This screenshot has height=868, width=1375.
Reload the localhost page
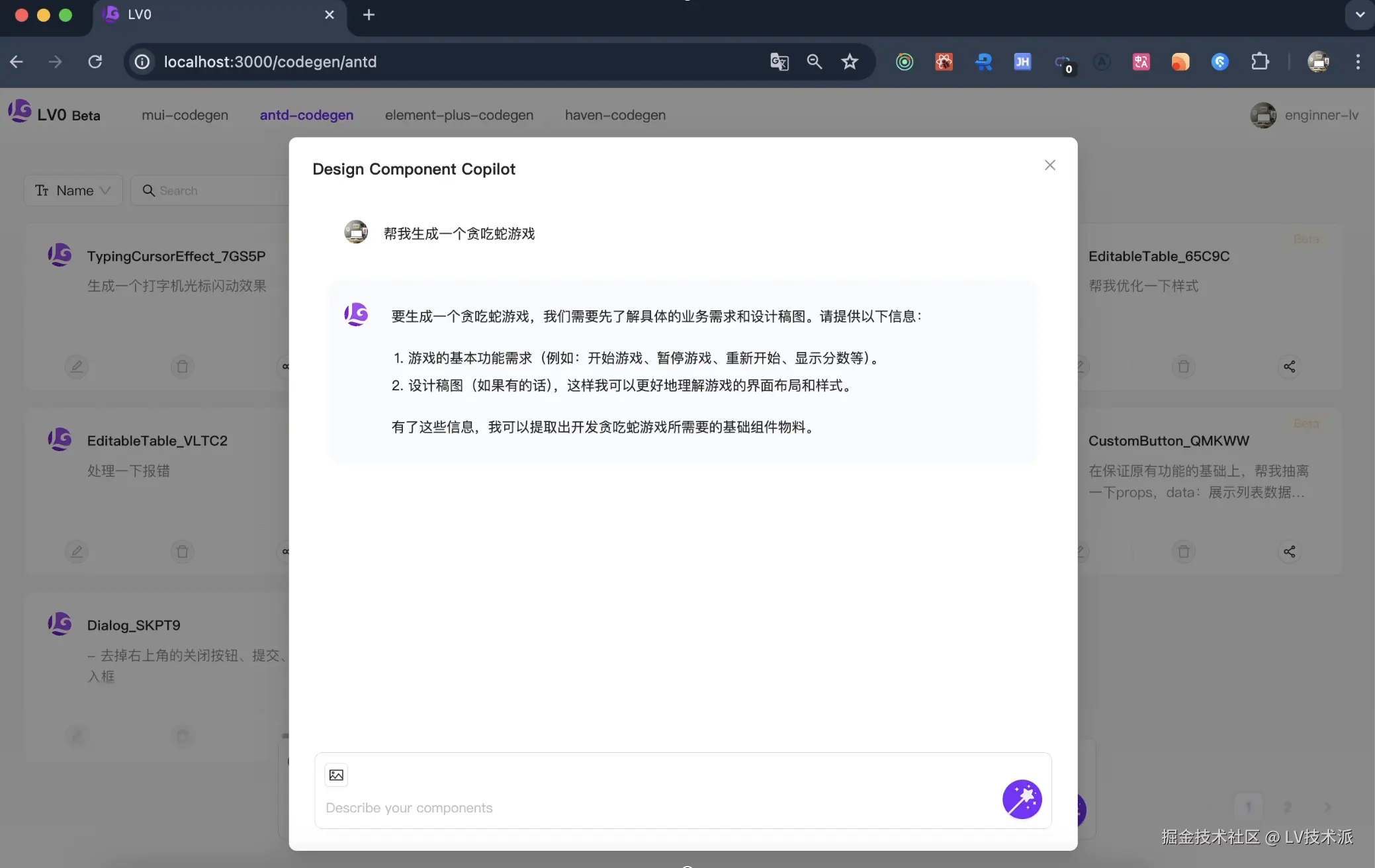[95, 62]
